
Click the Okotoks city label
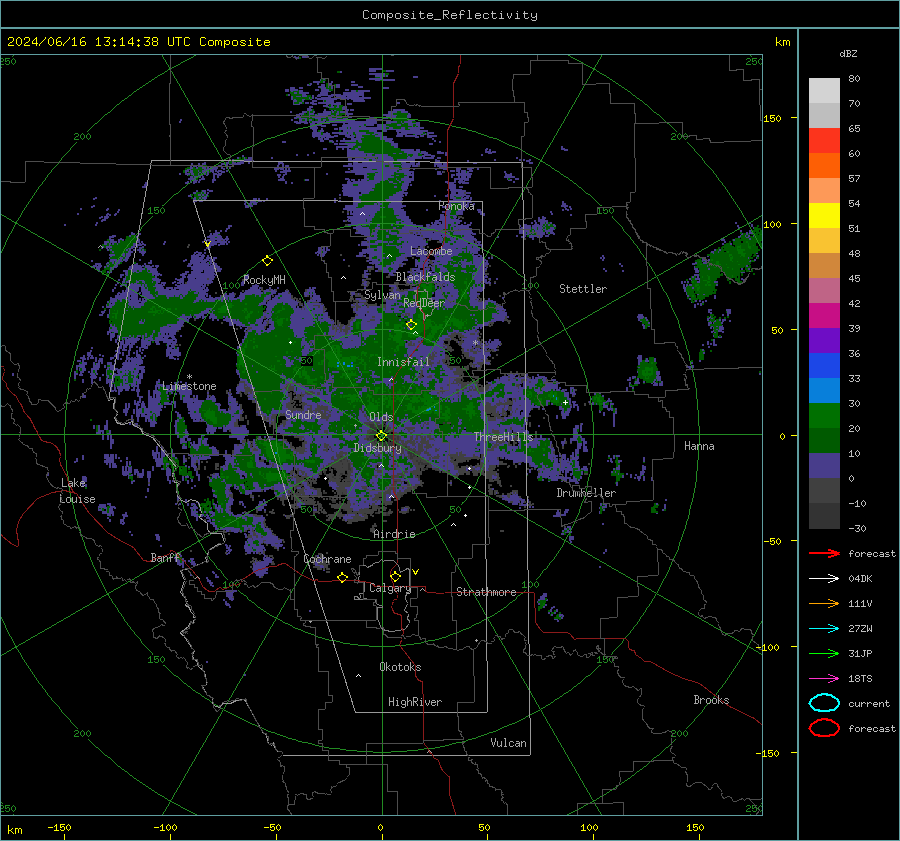[400, 667]
